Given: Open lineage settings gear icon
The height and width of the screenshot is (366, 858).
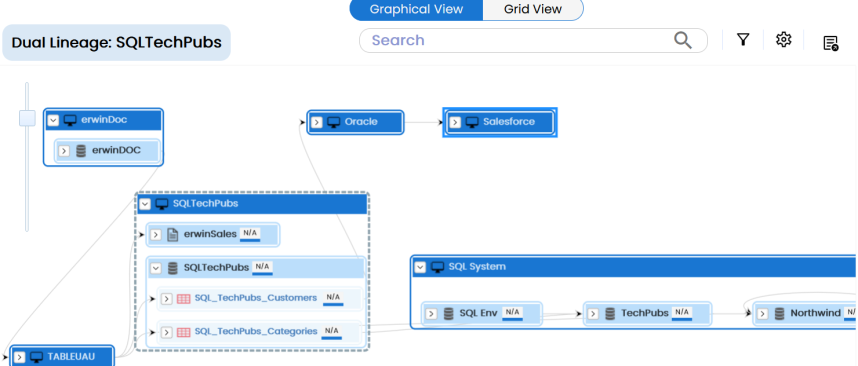Looking at the screenshot, I should 784,39.
